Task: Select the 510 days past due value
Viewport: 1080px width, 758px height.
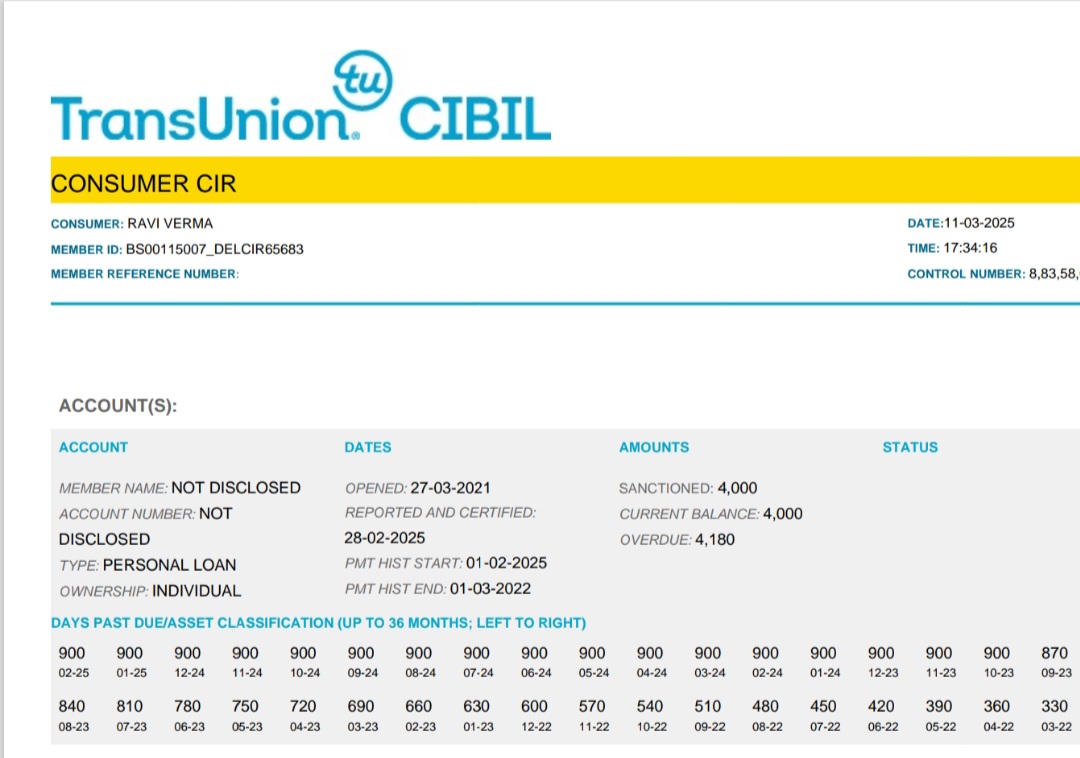Action: pos(708,706)
